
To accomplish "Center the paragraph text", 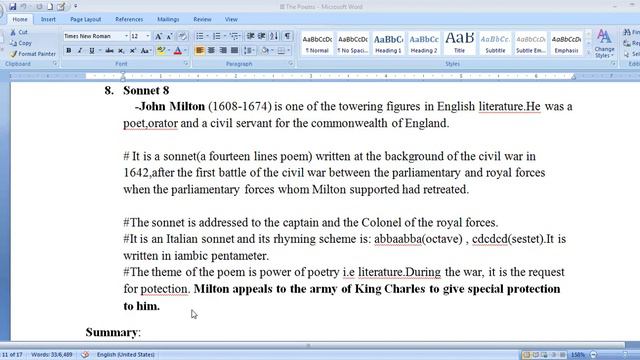I will [x=211, y=51].
